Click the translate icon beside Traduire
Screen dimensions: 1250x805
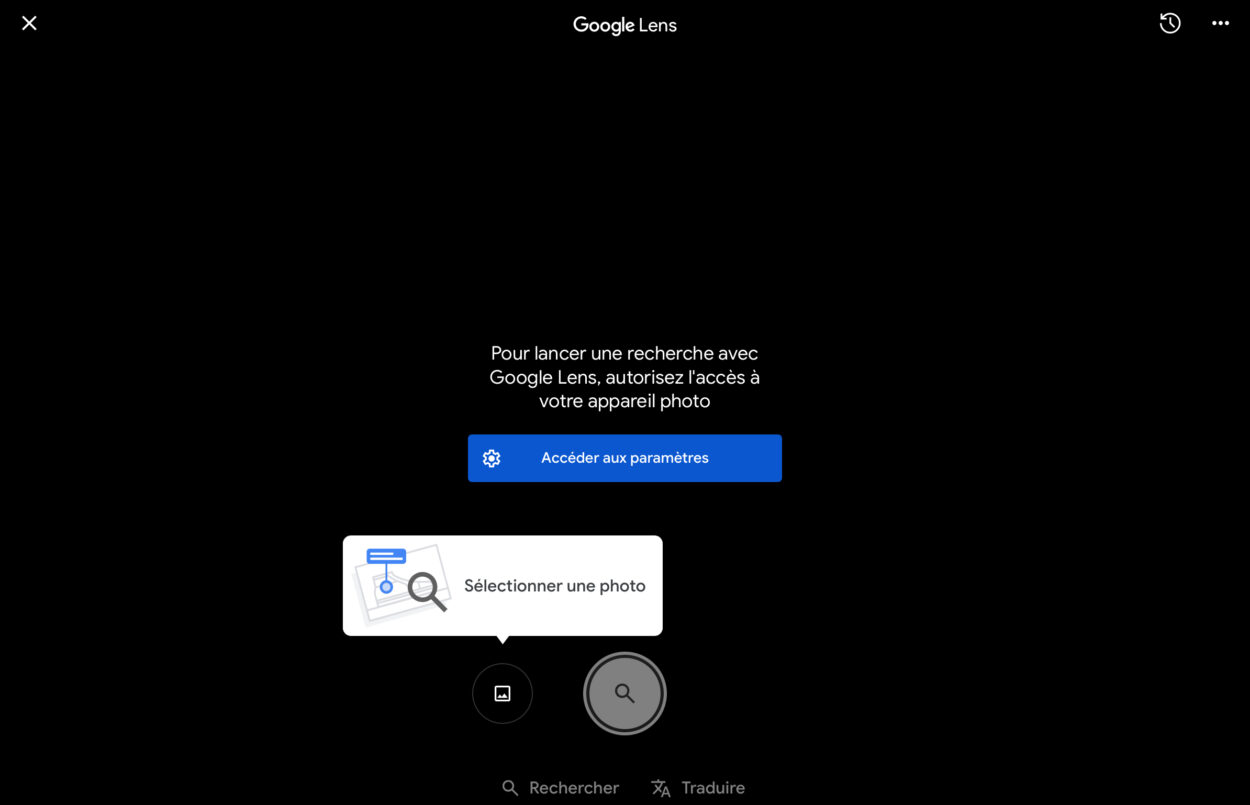click(661, 788)
